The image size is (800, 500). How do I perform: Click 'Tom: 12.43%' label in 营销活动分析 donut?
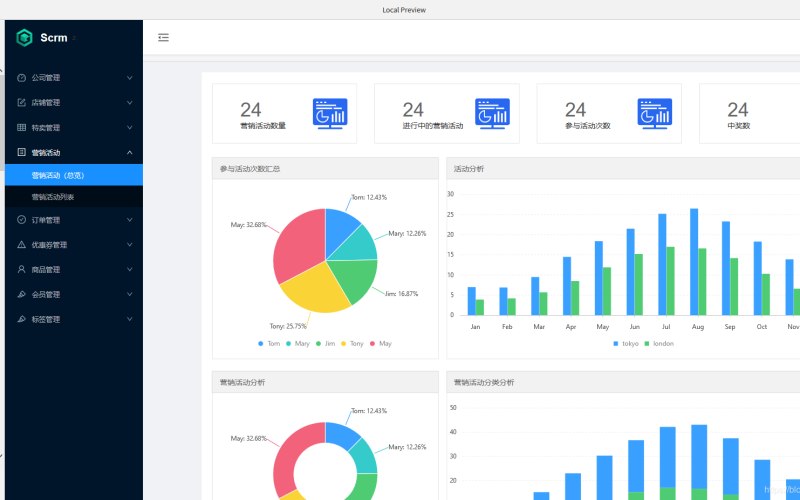(369, 411)
